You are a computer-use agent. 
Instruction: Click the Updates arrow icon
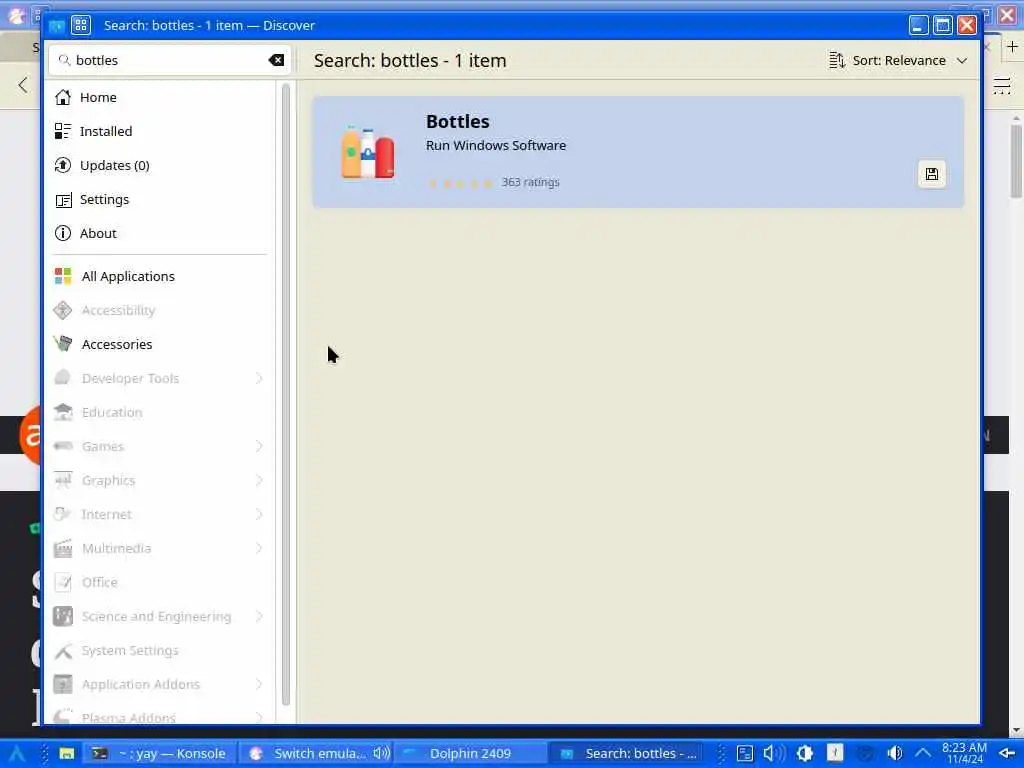[63, 165]
